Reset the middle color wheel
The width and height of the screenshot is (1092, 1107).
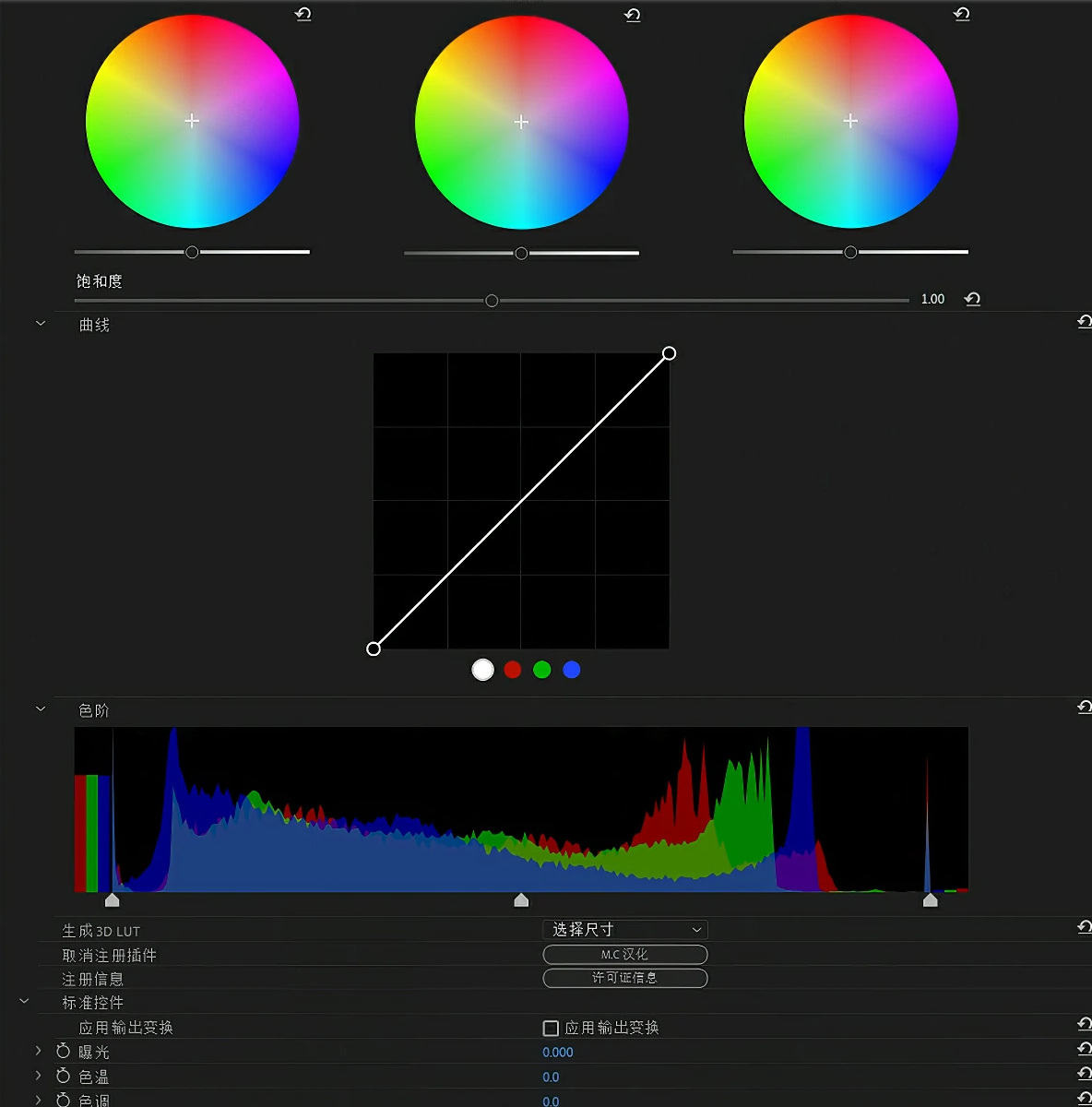[633, 15]
